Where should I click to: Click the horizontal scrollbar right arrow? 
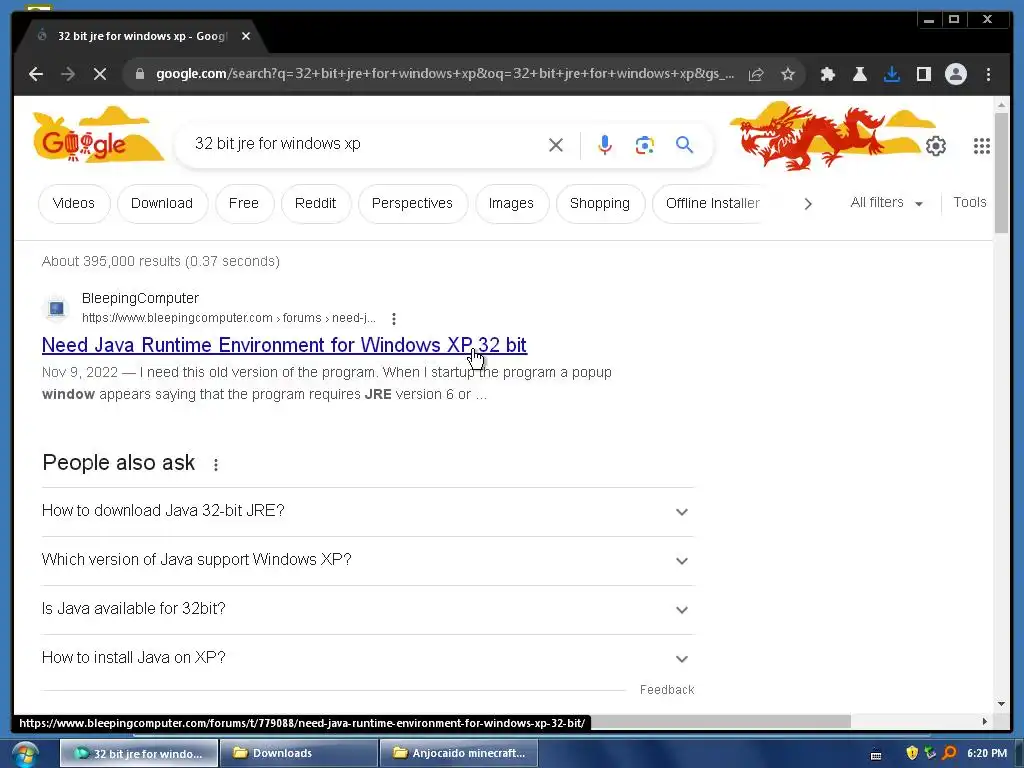[985, 722]
